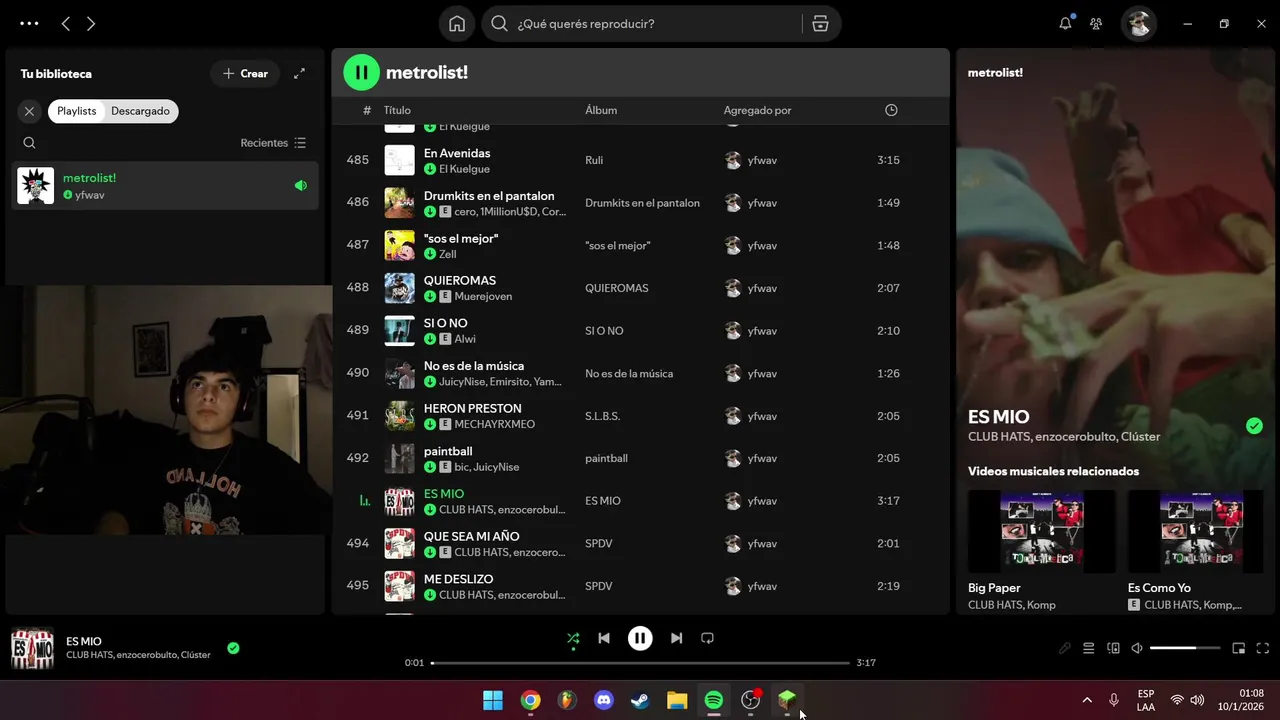Mute with the volume speaker icon
The image size is (1280, 720).
coord(1137,648)
